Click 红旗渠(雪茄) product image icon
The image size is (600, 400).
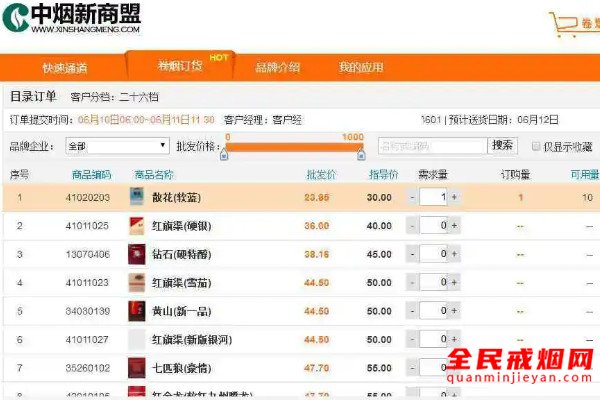(x=137, y=283)
